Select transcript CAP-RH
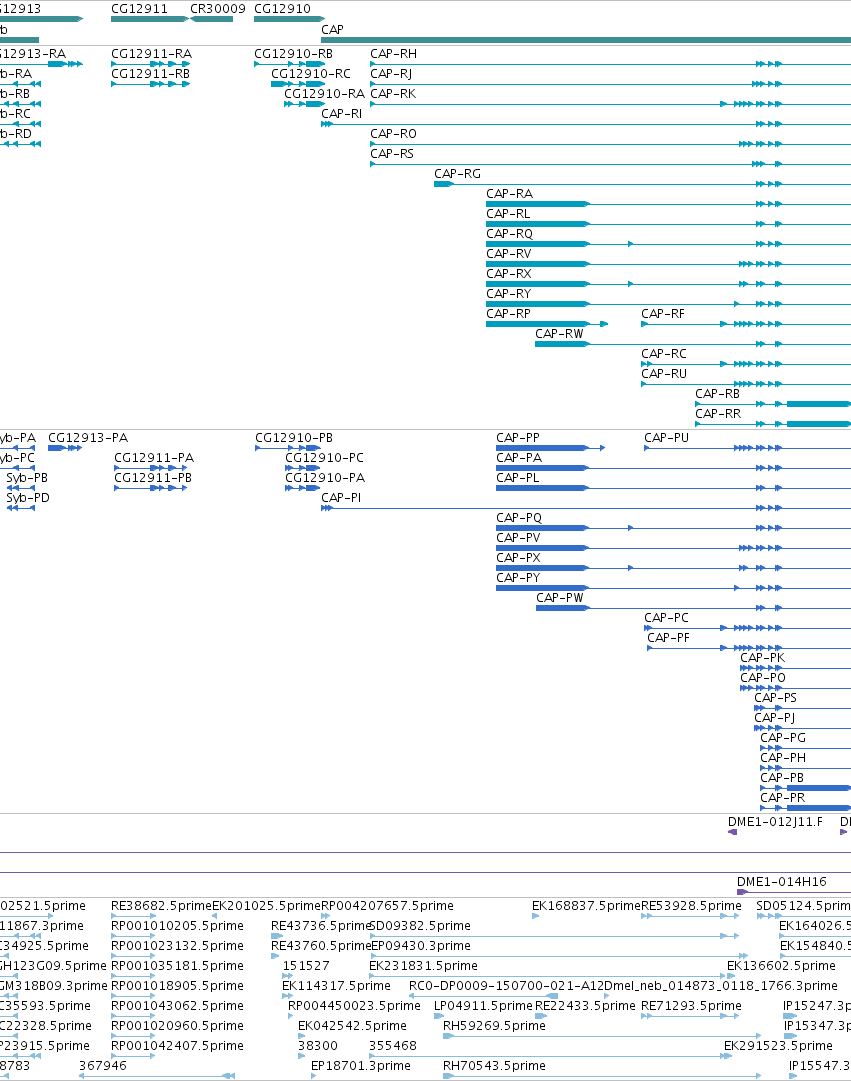The width and height of the screenshot is (851, 1081). 393,54
